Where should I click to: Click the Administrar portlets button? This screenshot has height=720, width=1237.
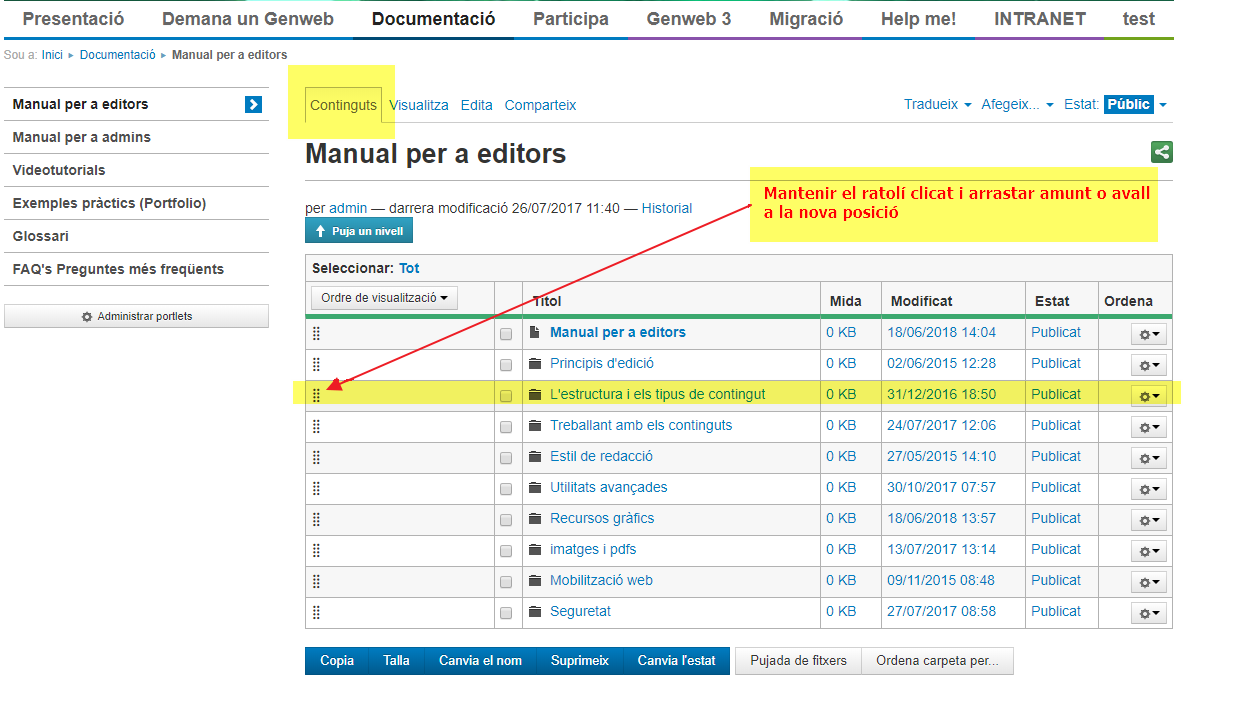click(136, 316)
